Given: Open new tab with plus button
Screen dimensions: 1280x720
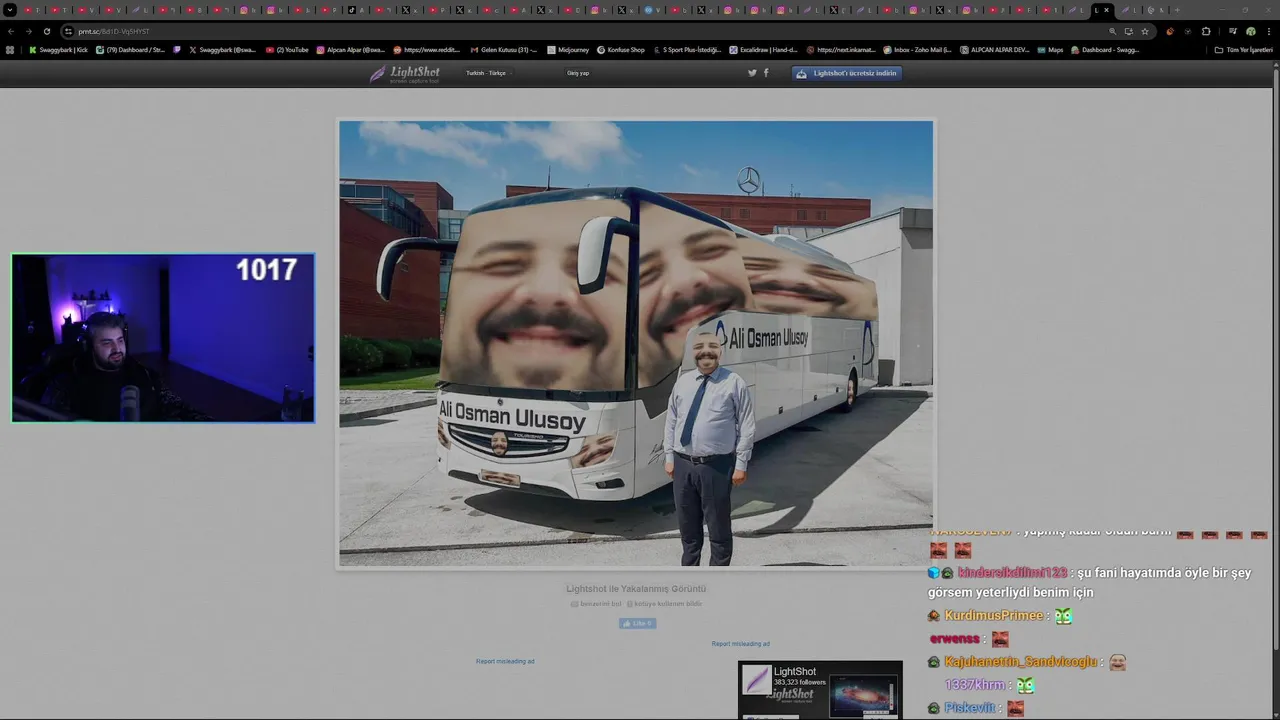Looking at the screenshot, I should click(1177, 10).
